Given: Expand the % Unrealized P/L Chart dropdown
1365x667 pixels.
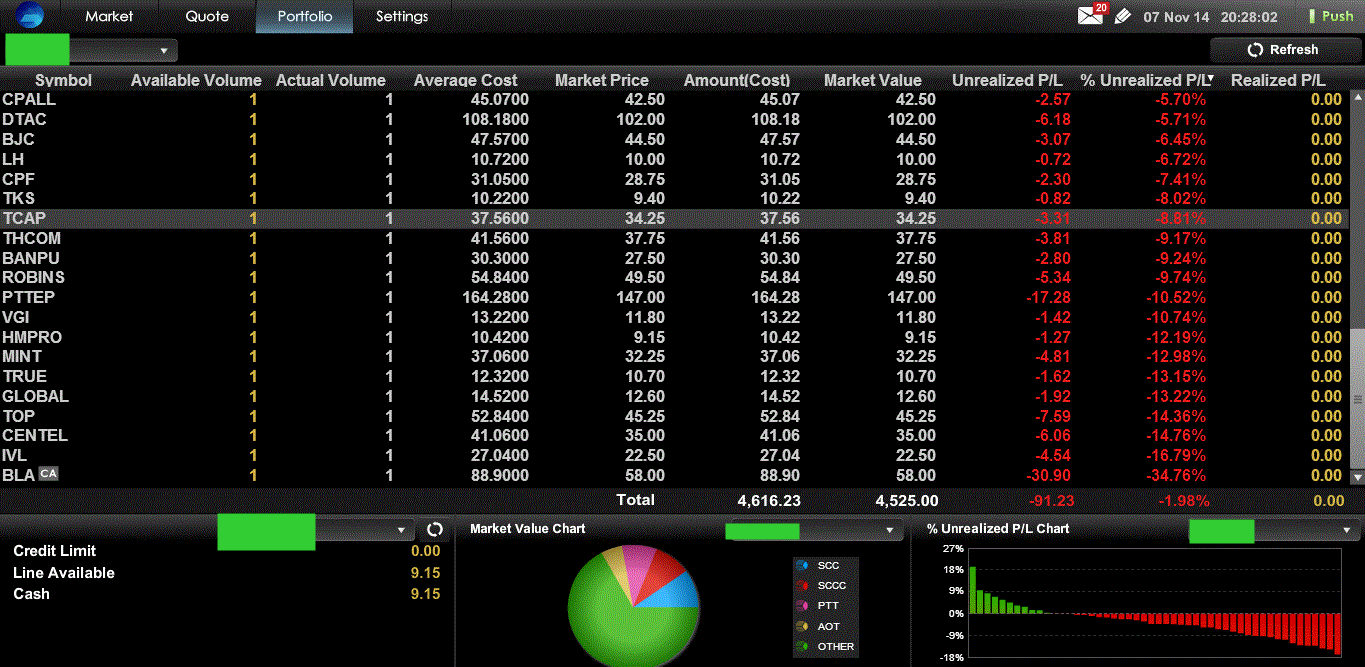Looking at the screenshot, I should [x=1346, y=531].
